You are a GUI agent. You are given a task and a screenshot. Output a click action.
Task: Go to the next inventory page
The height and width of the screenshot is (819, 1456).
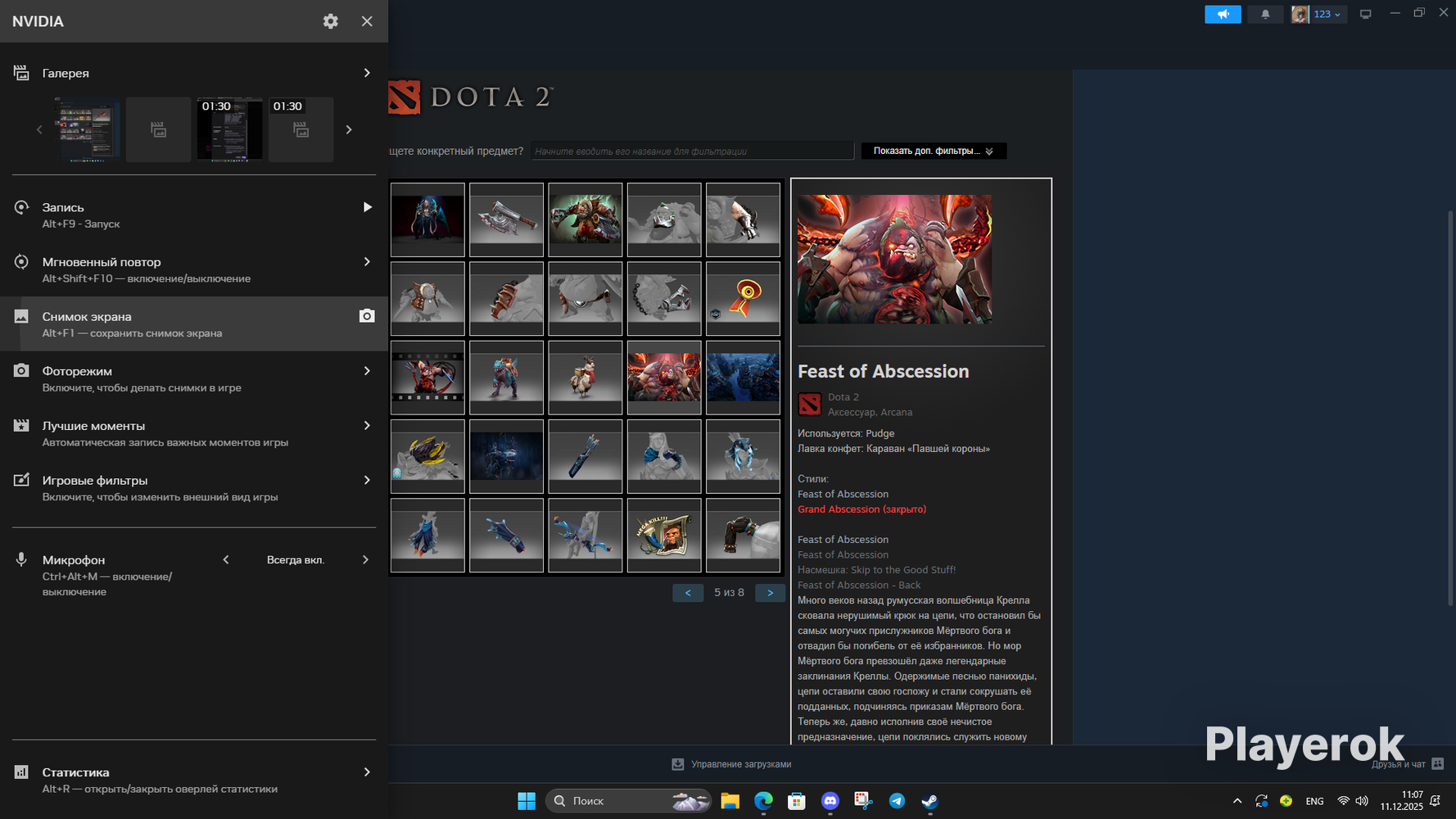tap(770, 593)
